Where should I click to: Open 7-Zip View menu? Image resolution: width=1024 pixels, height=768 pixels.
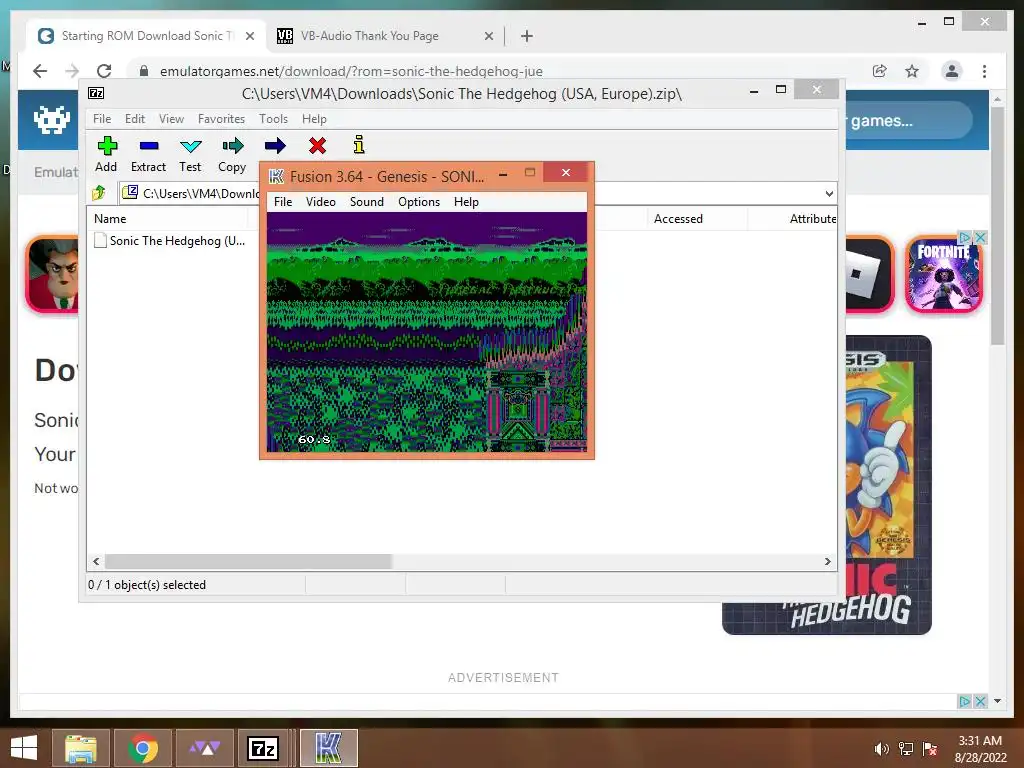[171, 119]
